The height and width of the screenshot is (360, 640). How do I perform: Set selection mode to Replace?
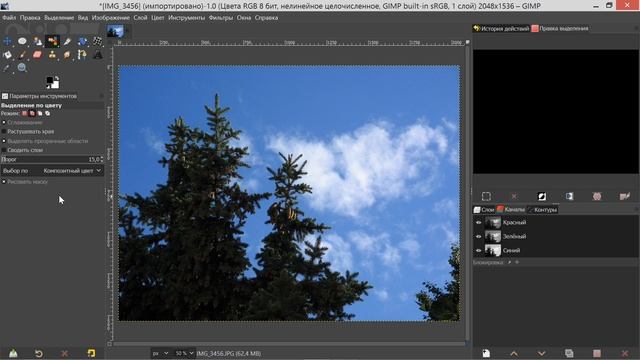[x=25, y=113]
